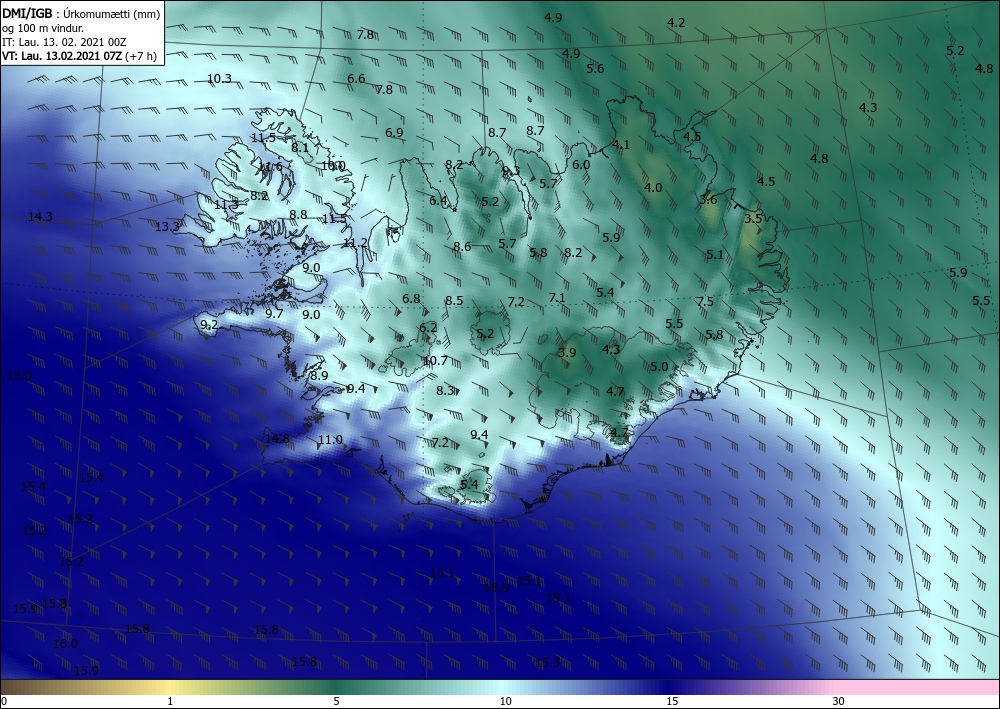This screenshot has height=709, width=1000.
Task: Click the map value '6.9'
Action: coord(394,133)
